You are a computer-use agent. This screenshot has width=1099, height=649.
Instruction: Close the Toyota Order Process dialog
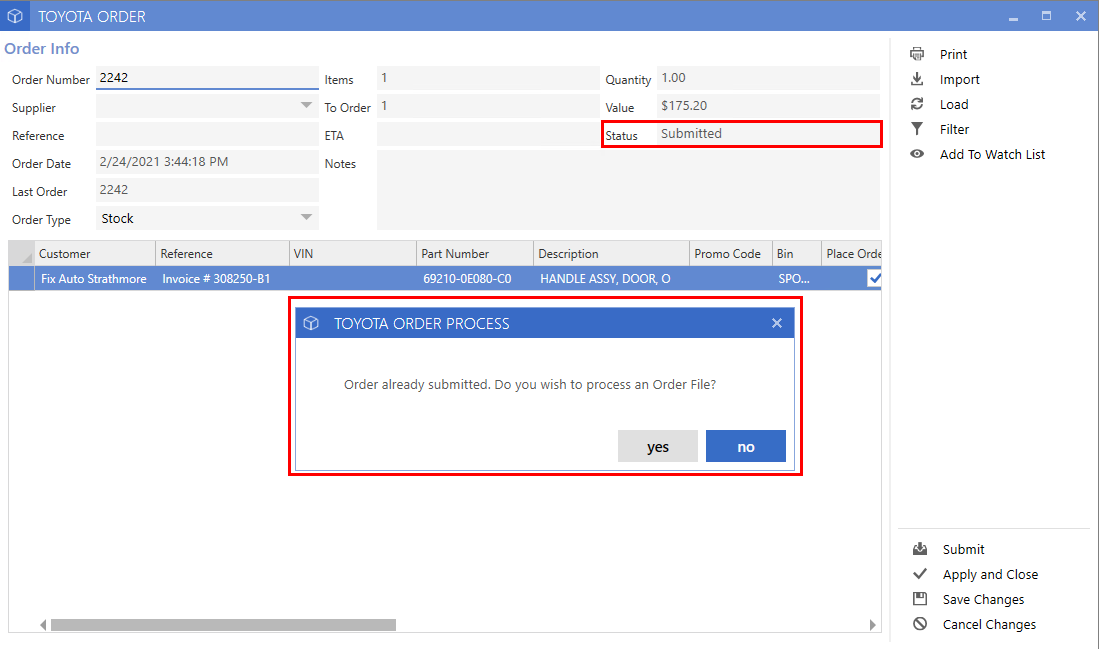click(777, 323)
